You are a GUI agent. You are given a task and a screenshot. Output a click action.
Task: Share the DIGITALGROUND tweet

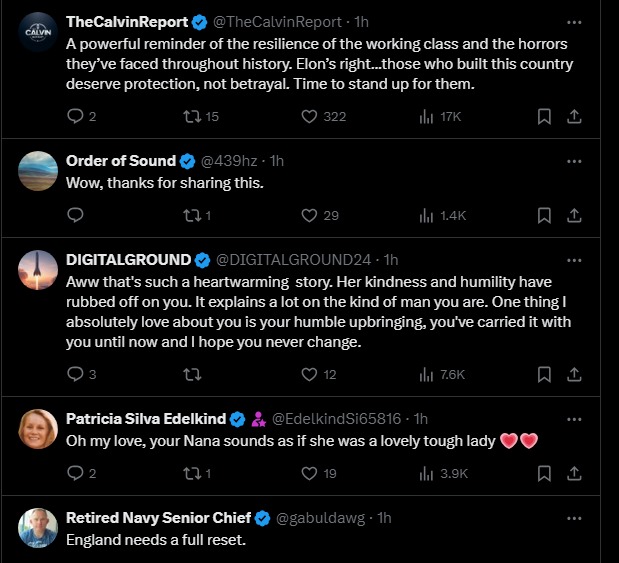pyautogui.click(x=574, y=374)
